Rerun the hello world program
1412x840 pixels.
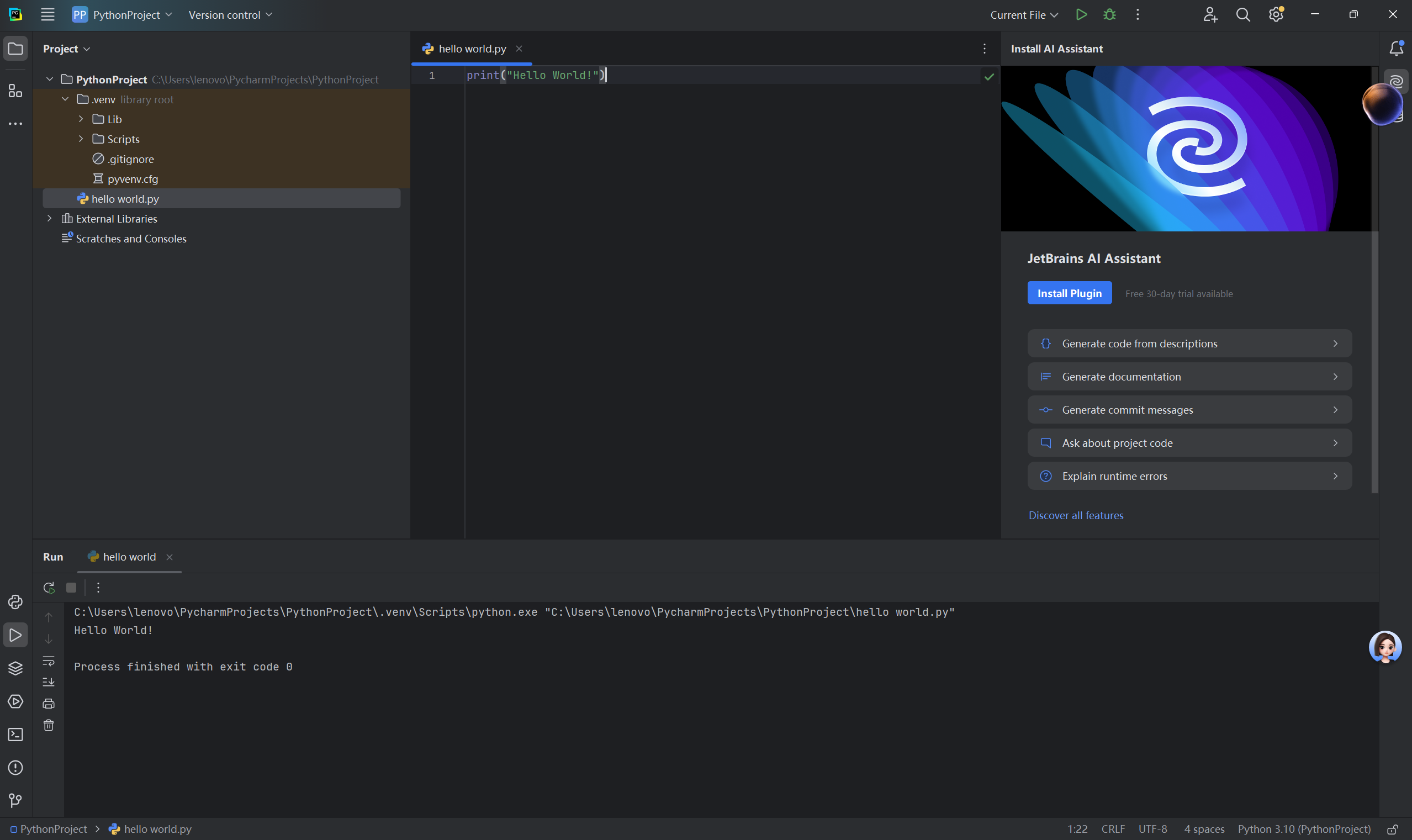[49, 588]
